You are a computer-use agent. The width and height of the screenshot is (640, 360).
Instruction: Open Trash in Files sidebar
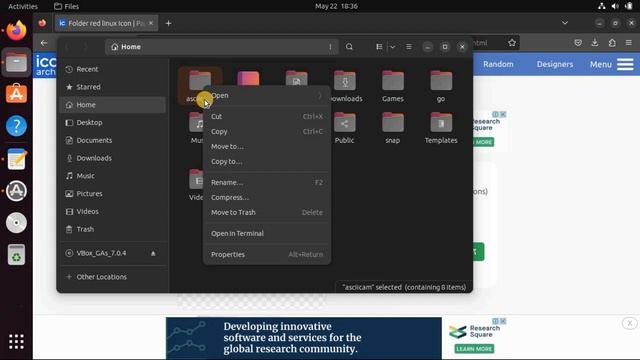tap(113, 229)
